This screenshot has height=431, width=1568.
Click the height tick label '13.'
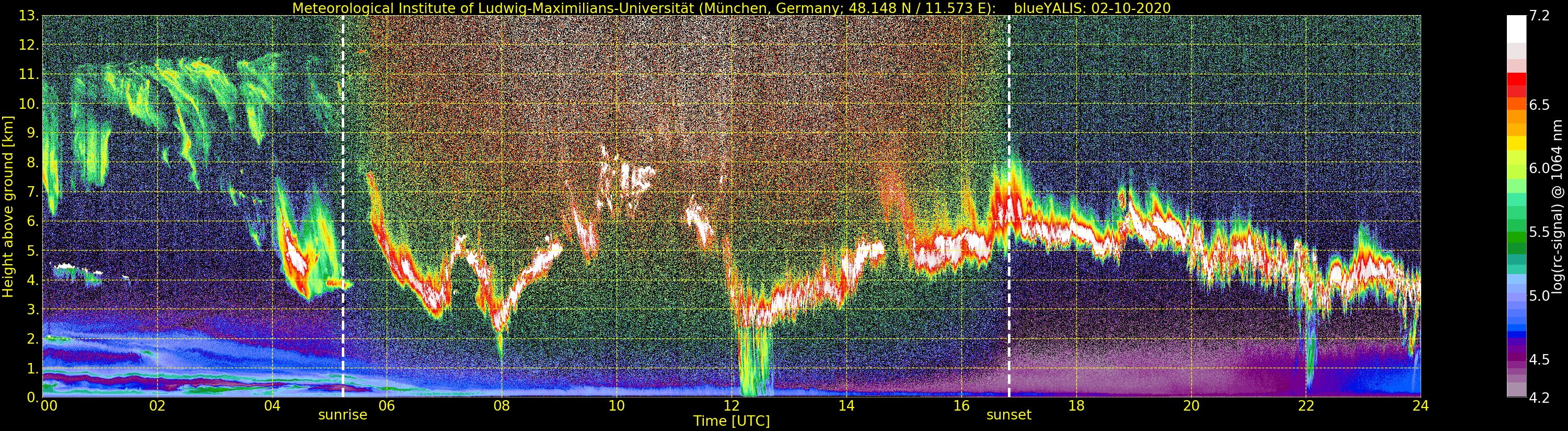click(x=29, y=16)
